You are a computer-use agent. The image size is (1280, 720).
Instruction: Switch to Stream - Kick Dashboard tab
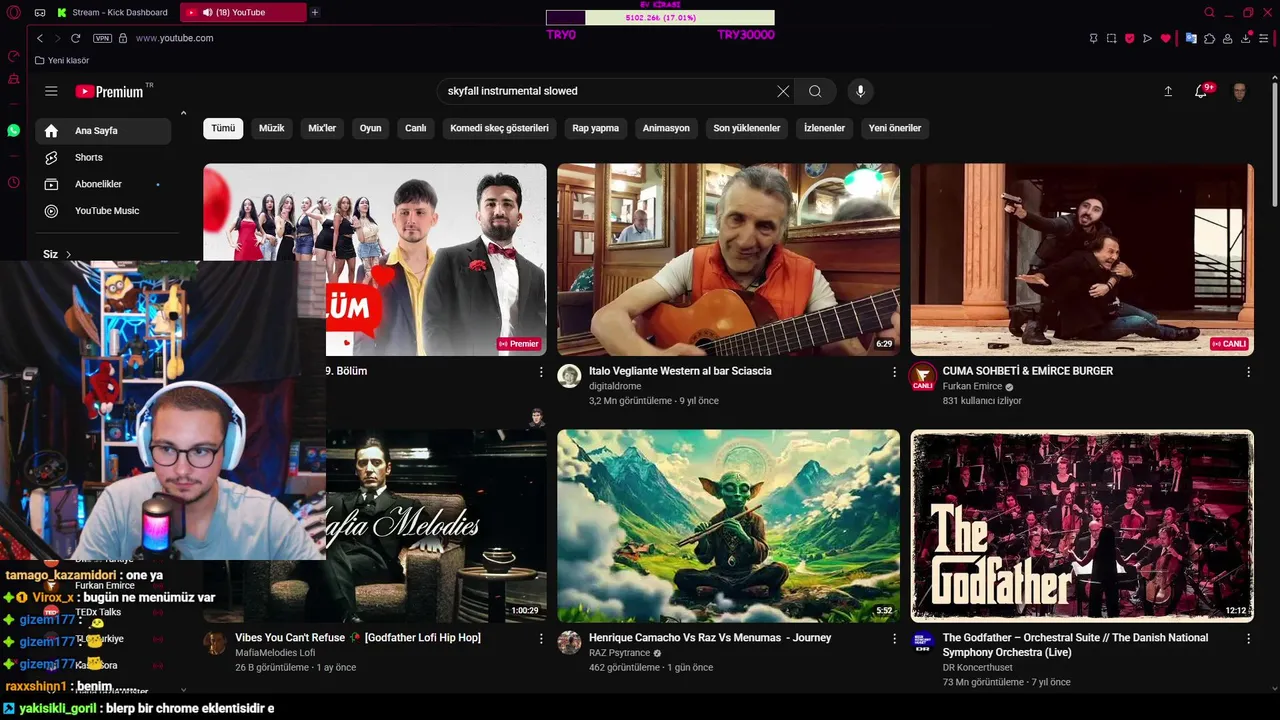point(113,13)
